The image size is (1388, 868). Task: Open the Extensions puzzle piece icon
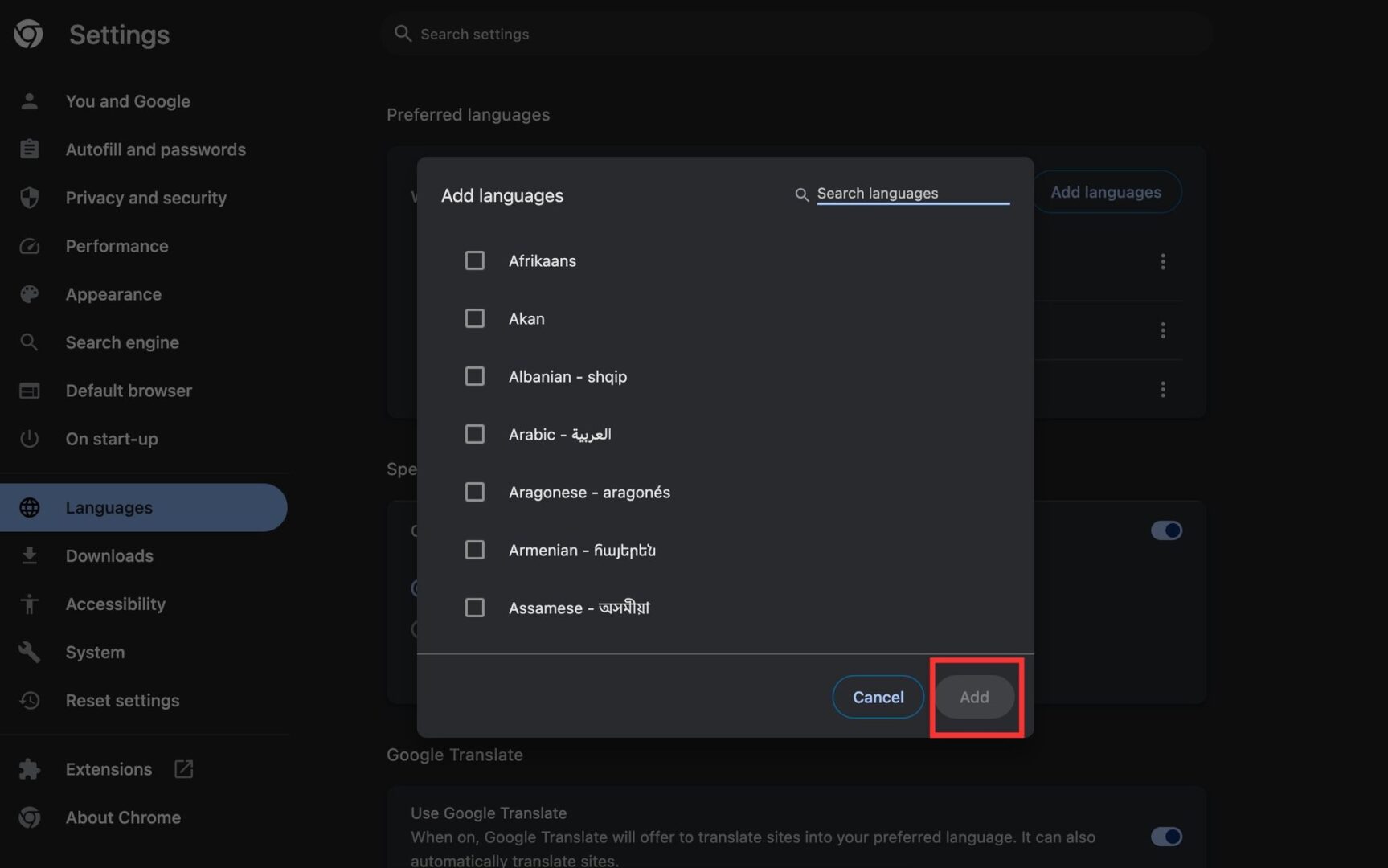(x=29, y=768)
